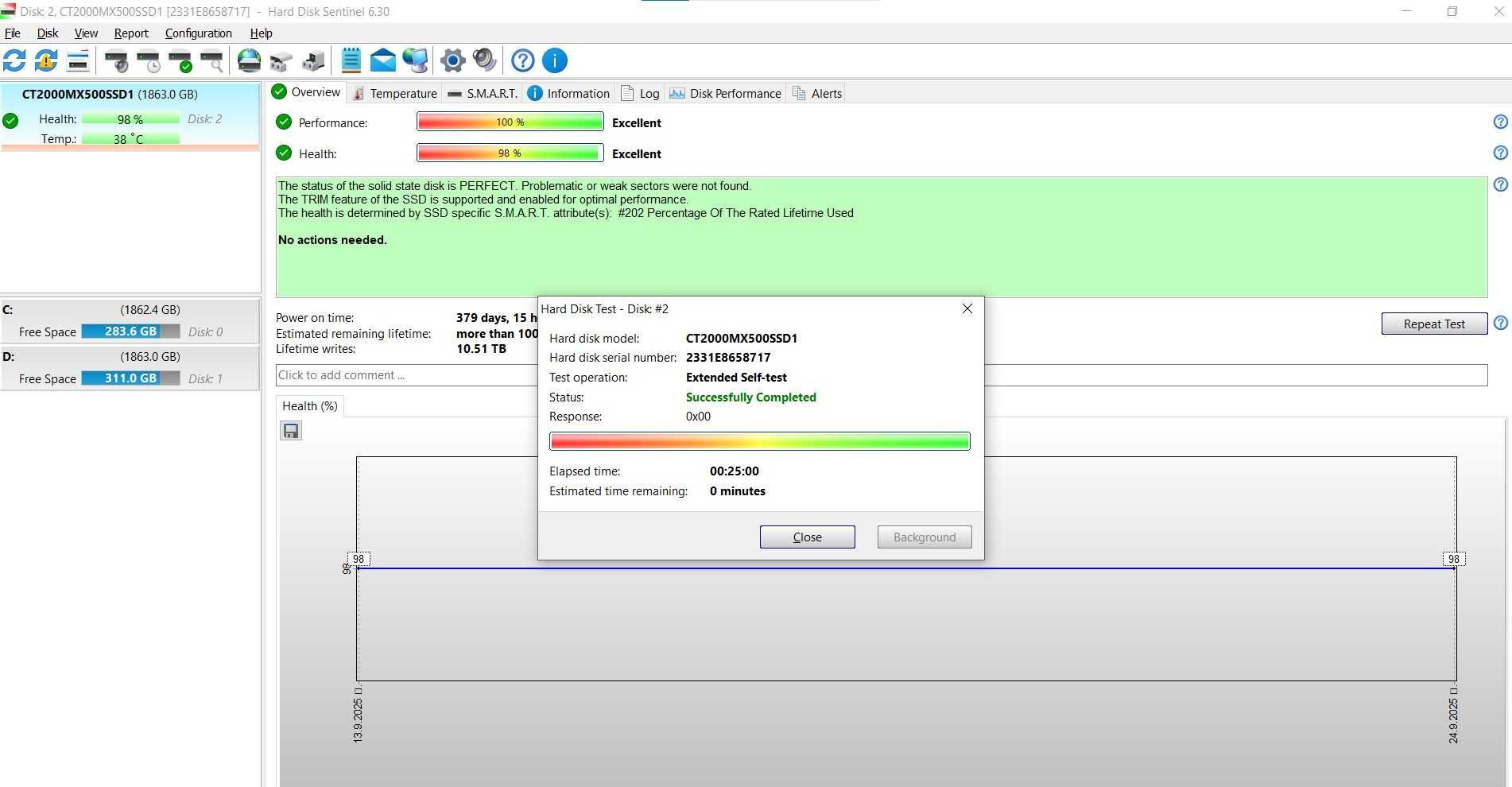Switch to the Alerts tab

[x=817, y=93]
